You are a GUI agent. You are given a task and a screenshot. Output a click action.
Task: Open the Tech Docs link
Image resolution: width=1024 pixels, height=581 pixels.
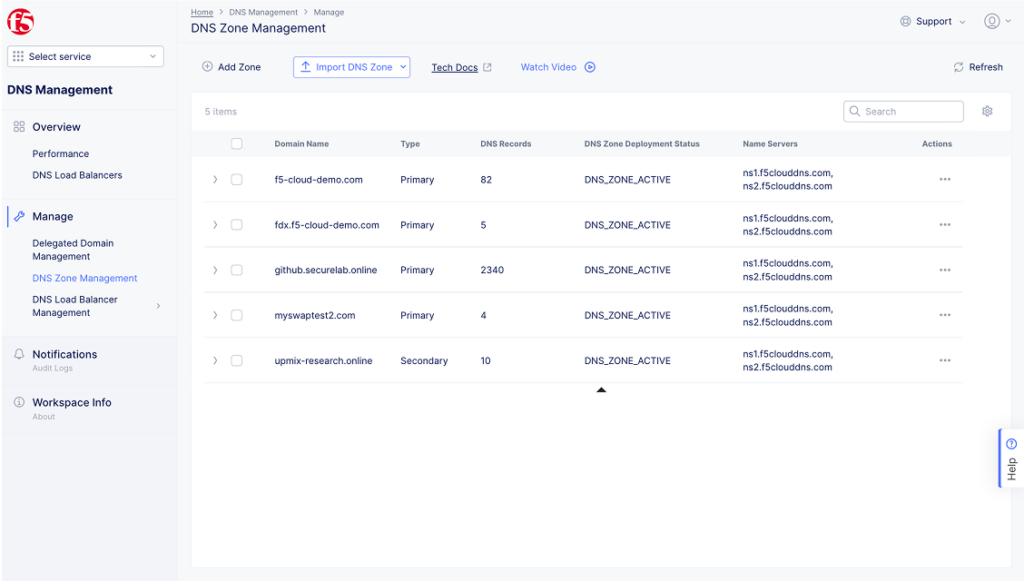(x=455, y=67)
